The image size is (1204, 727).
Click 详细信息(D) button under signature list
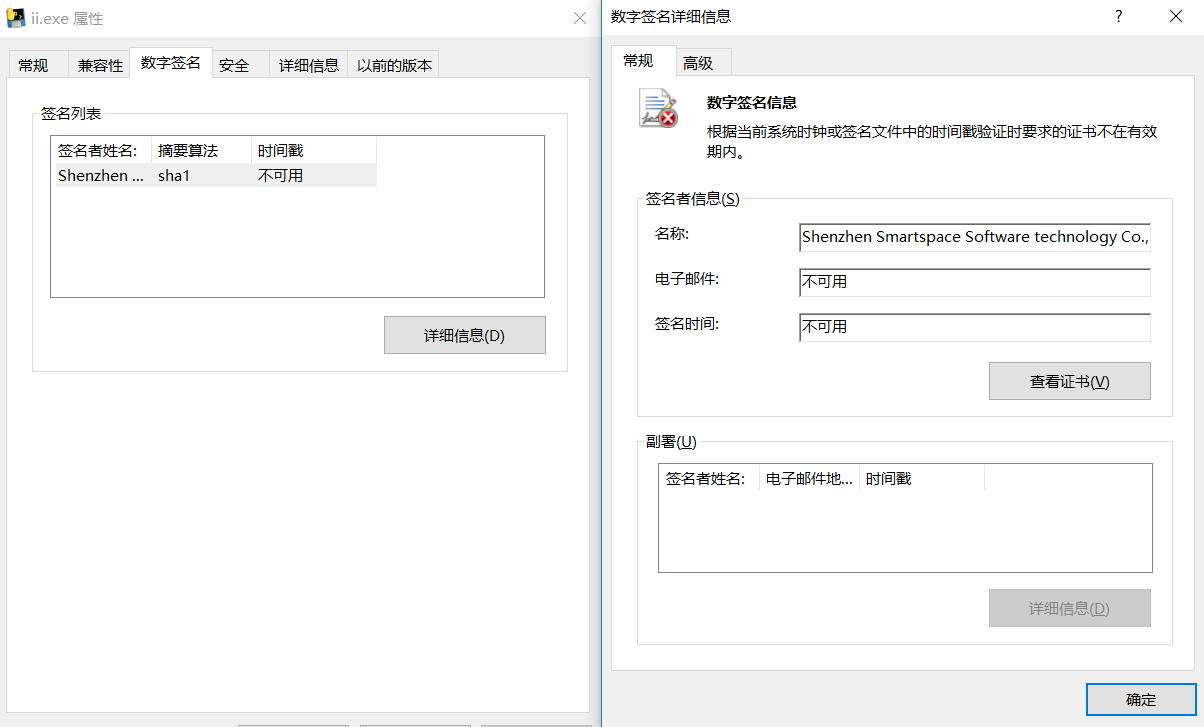tap(465, 335)
